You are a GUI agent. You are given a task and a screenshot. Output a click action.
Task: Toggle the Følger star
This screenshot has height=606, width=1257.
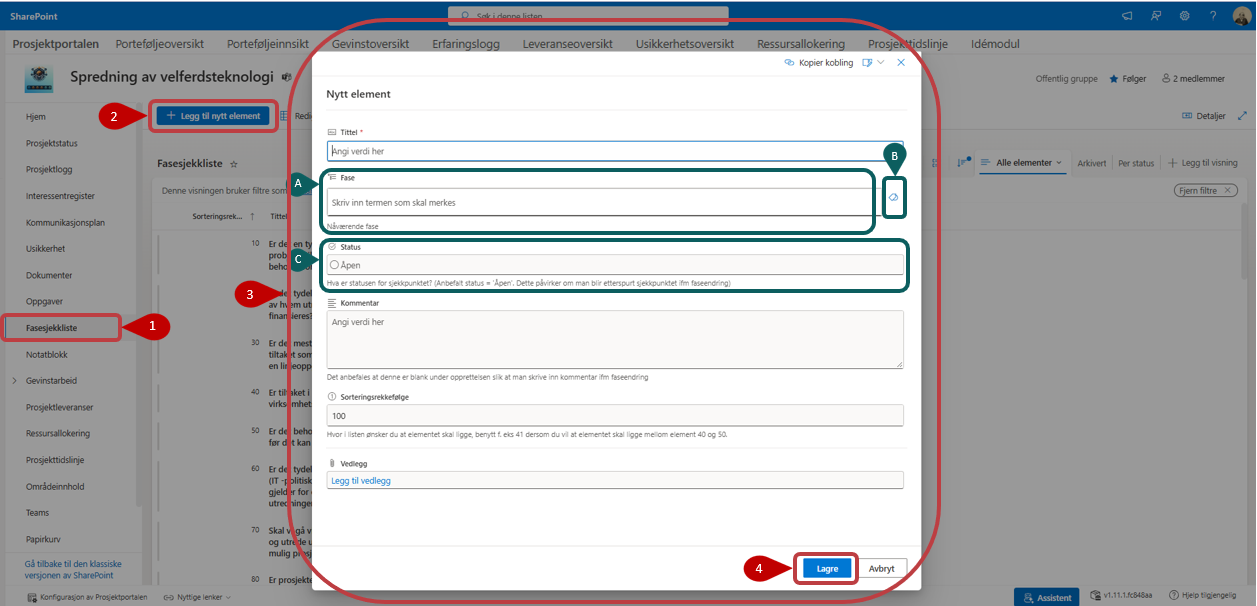tap(1127, 78)
